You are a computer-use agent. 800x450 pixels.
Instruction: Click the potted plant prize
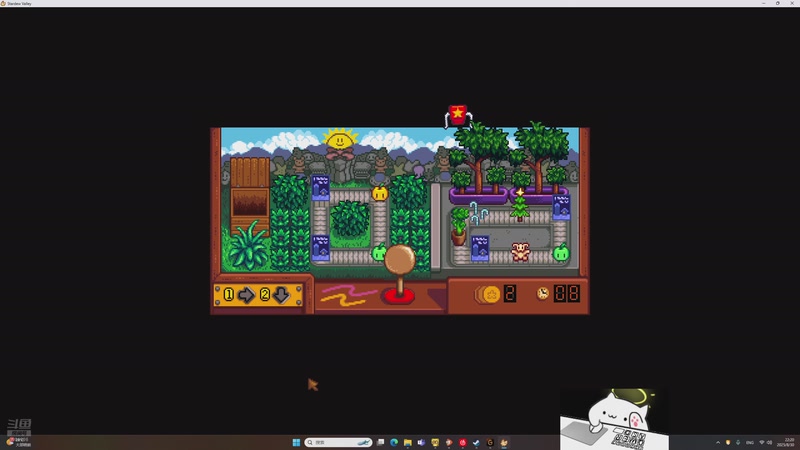click(x=459, y=226)
